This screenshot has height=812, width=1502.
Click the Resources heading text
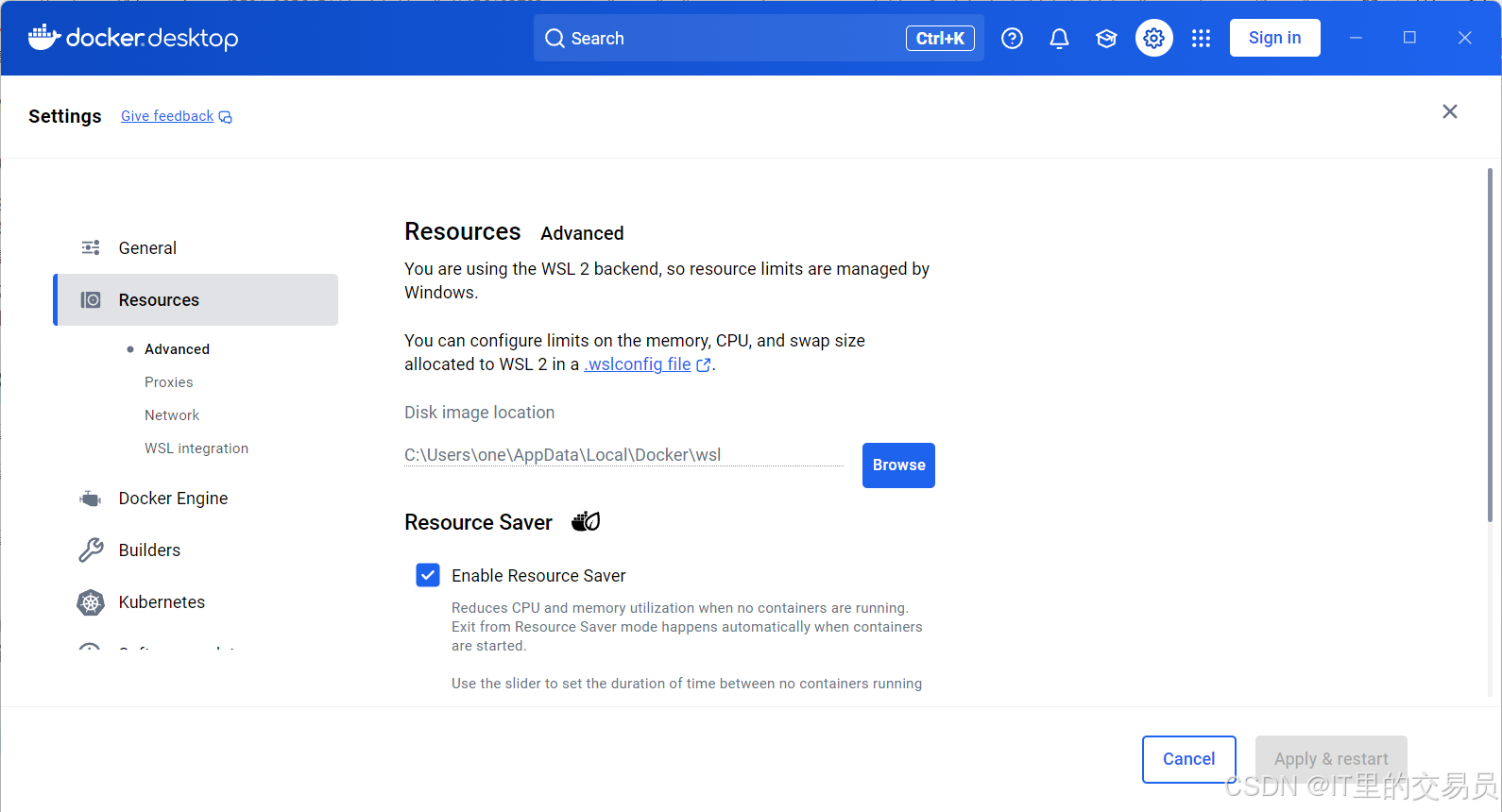pyautogui.click(x=463, y=231)
